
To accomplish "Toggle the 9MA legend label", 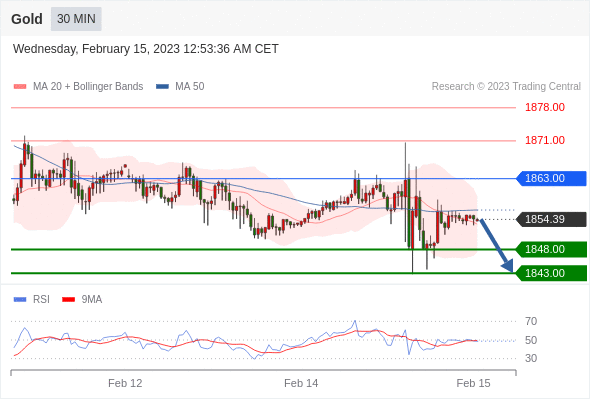I will [92, 300].
